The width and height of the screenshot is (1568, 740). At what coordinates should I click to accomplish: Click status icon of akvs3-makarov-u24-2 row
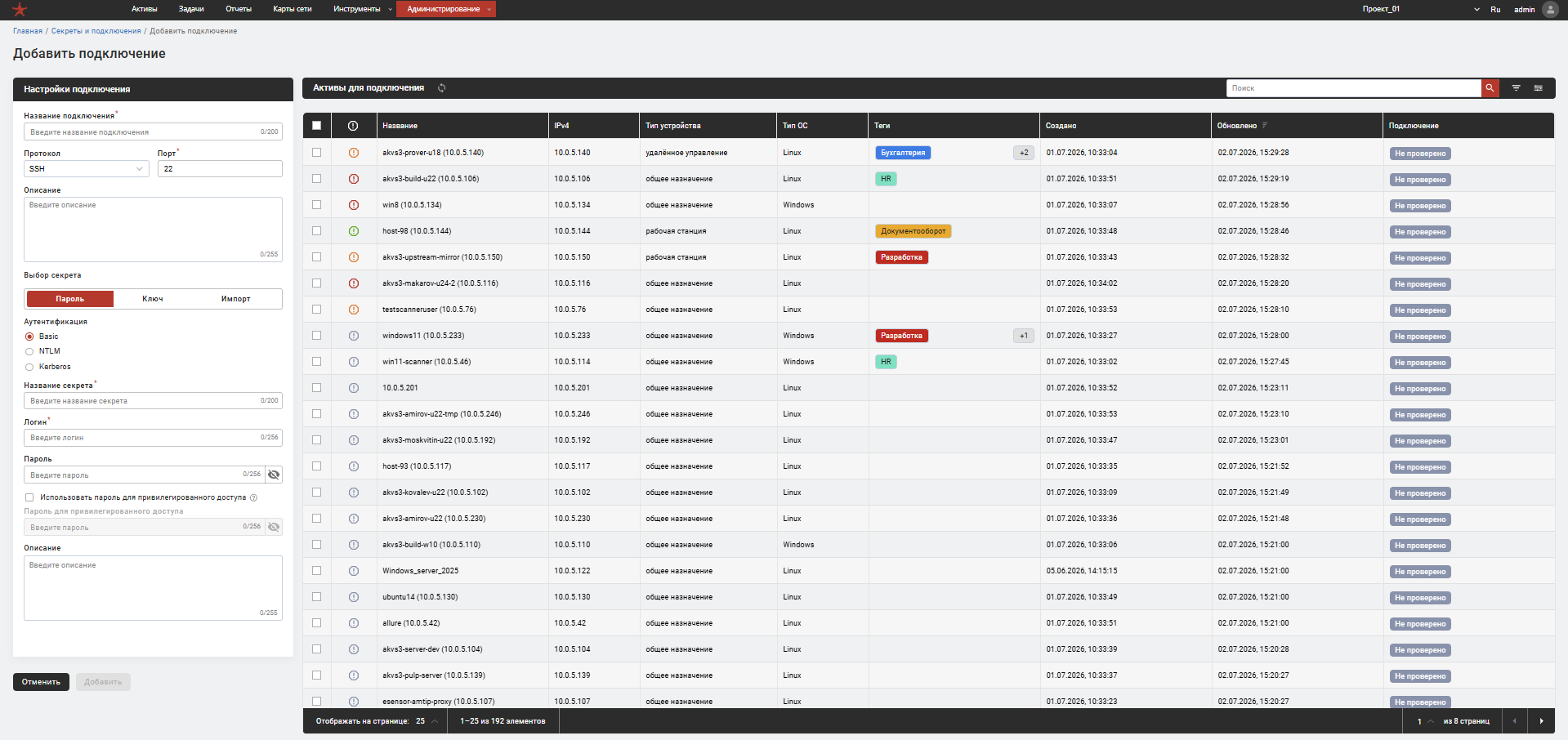tap(354, 283)
